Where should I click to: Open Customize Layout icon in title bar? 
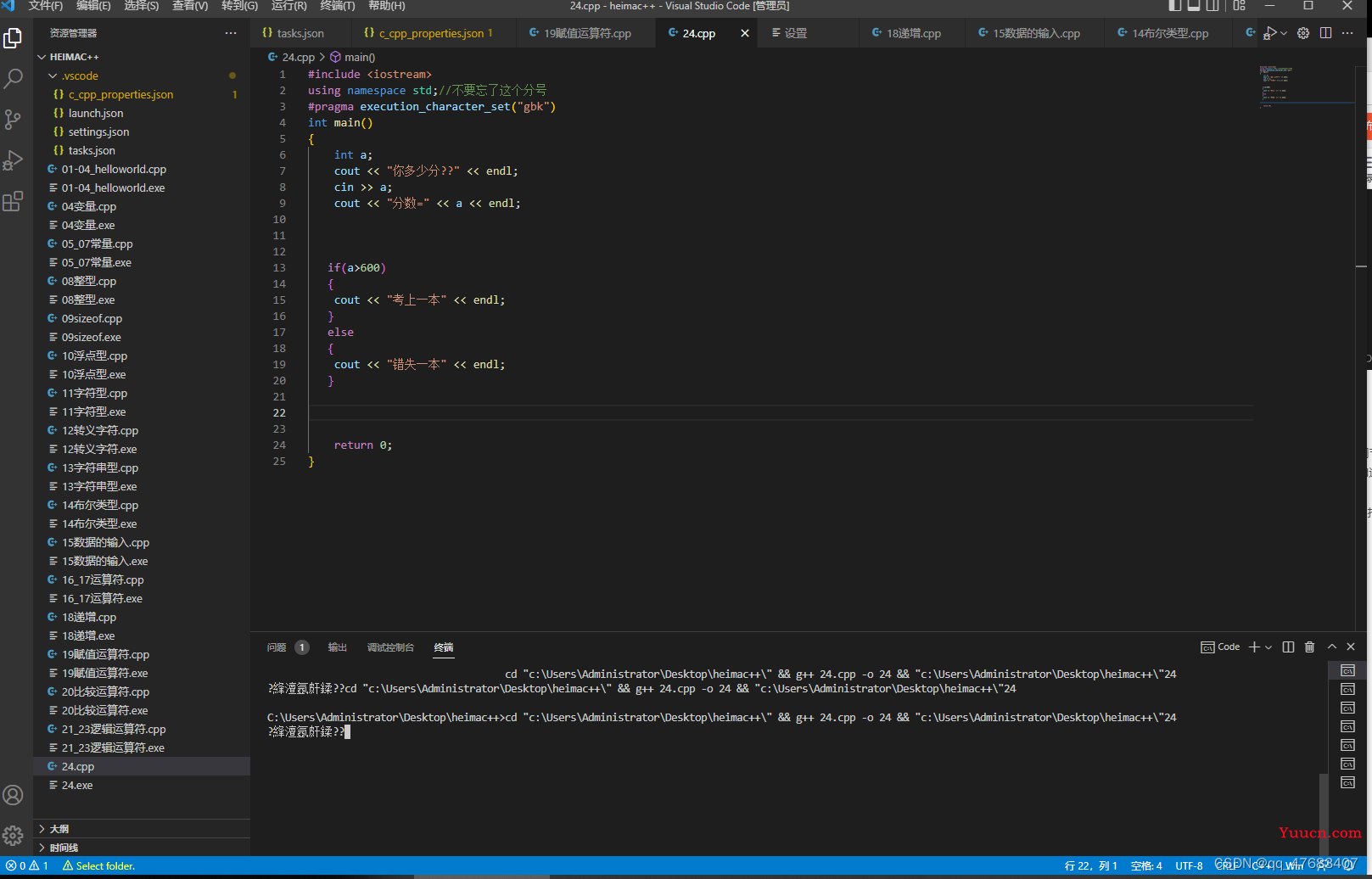click(x=1240, y=6)
